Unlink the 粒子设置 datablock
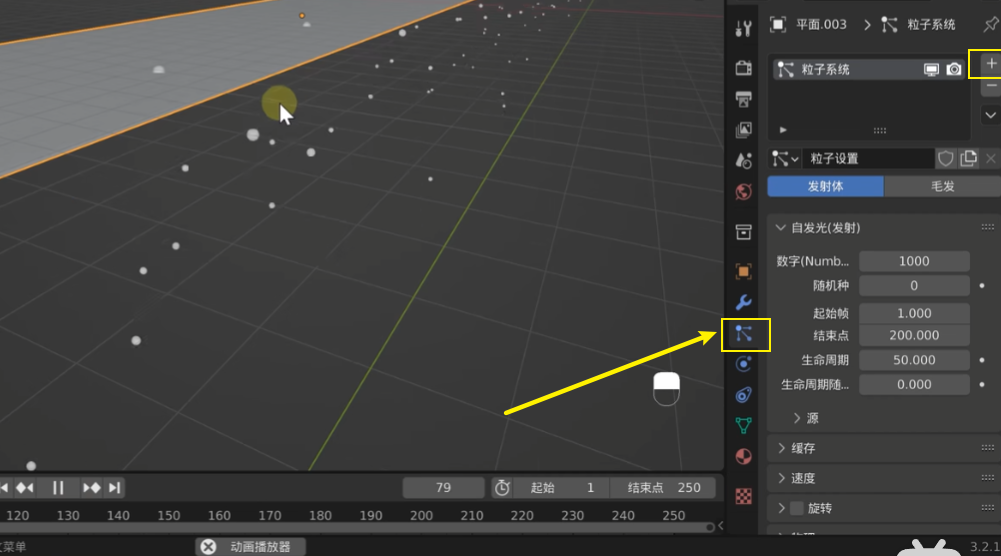Image resolution: width=1001 pixels, height=556 pixels. pyautogui.click(x=990, y=158)
